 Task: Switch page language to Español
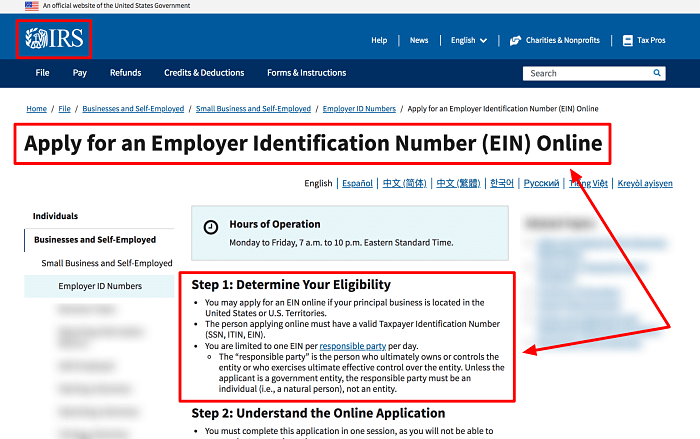357,183
